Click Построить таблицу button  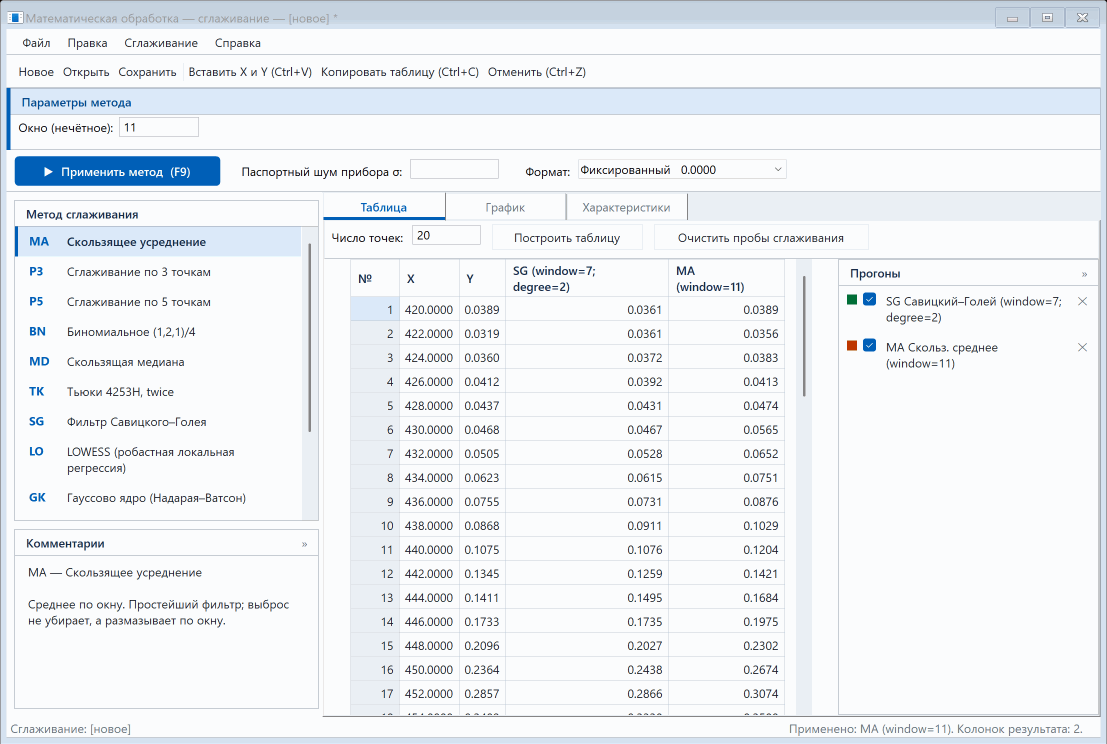(567, 238)
